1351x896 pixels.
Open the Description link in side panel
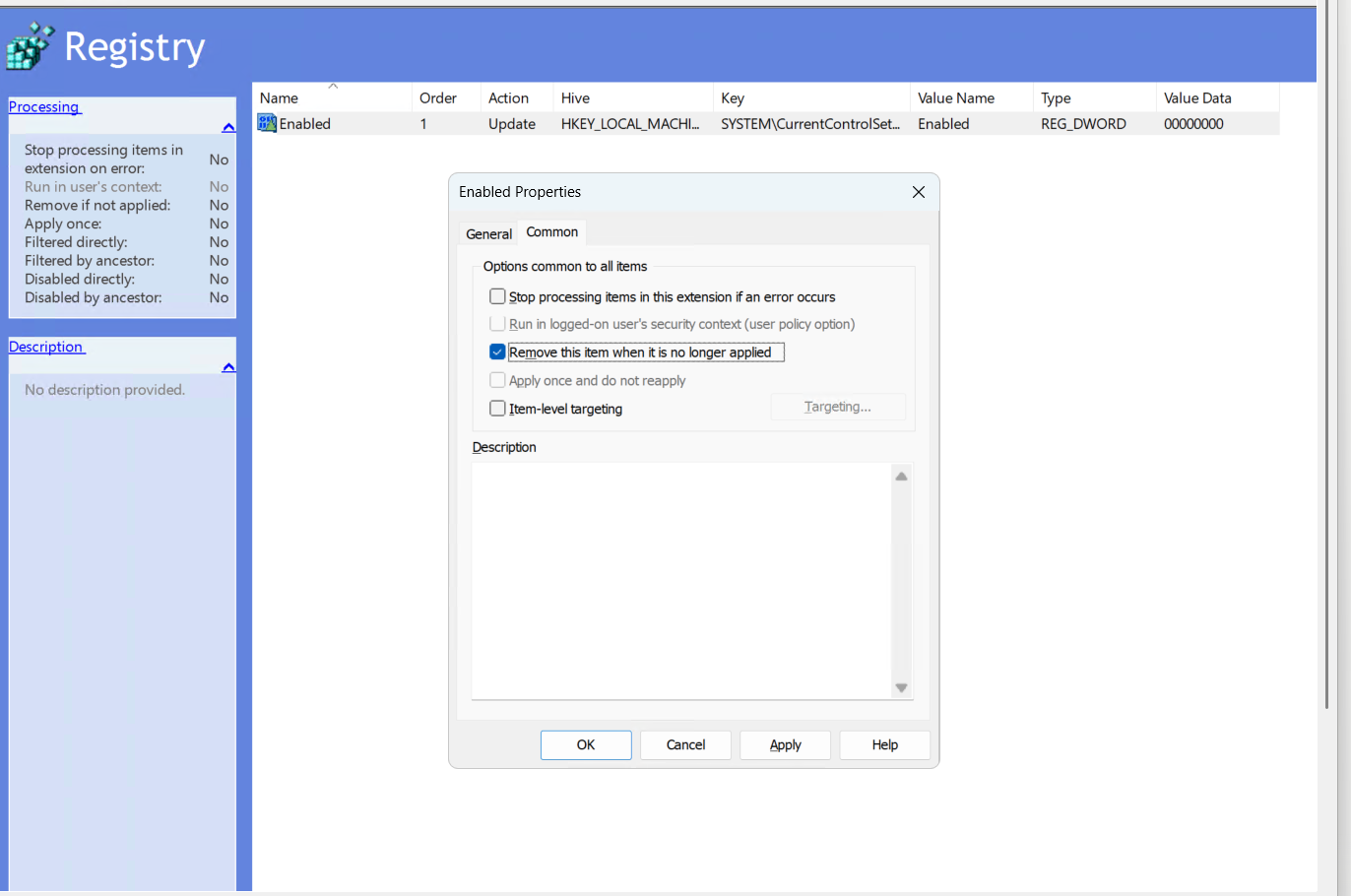(46, 347)
